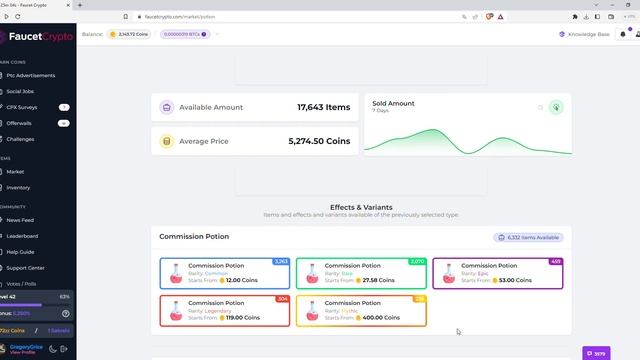Viewport: 640px width, 360px height.
Task: Select the Rare Commission Potion card
Action: point(361,273)
